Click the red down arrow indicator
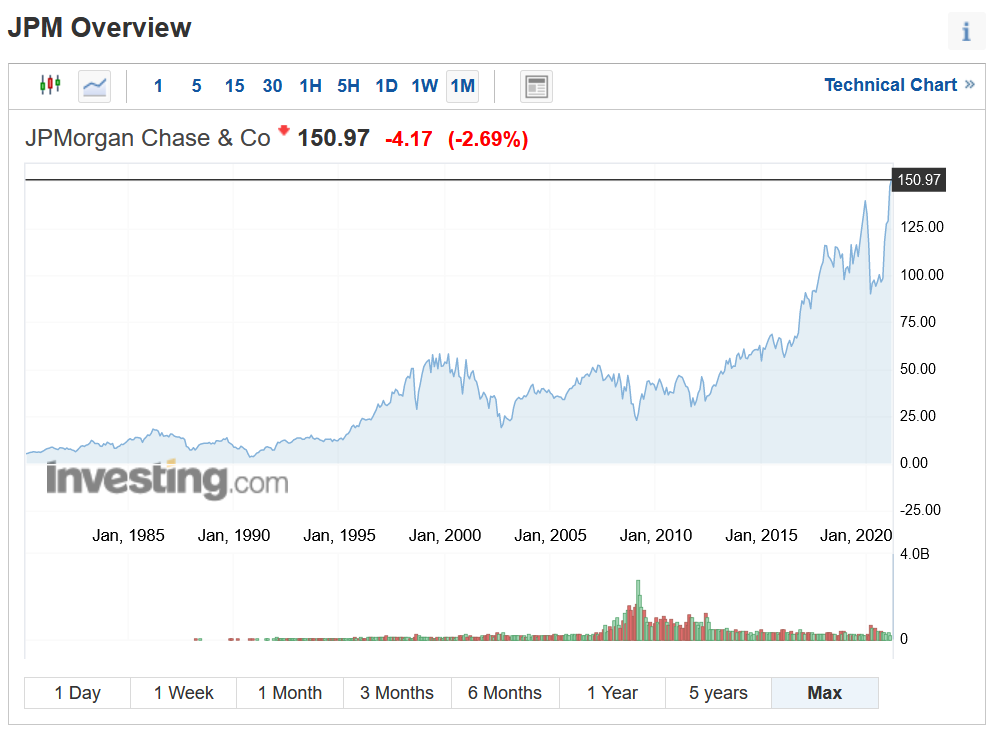The width and height of the screenshot is (997, 736). pyautogui.click(x=284, y=130)
